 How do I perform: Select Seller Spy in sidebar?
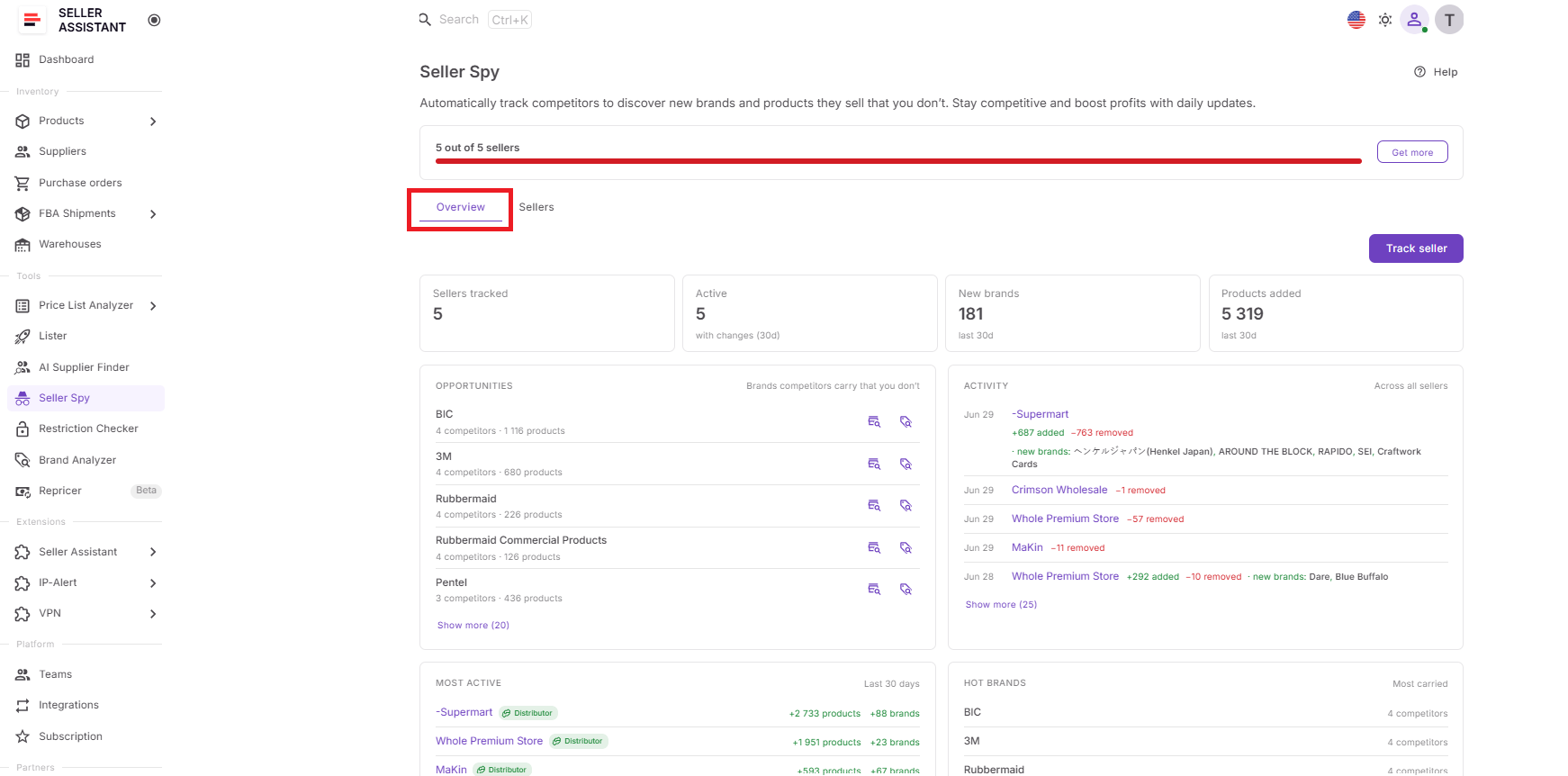point(86,398)
